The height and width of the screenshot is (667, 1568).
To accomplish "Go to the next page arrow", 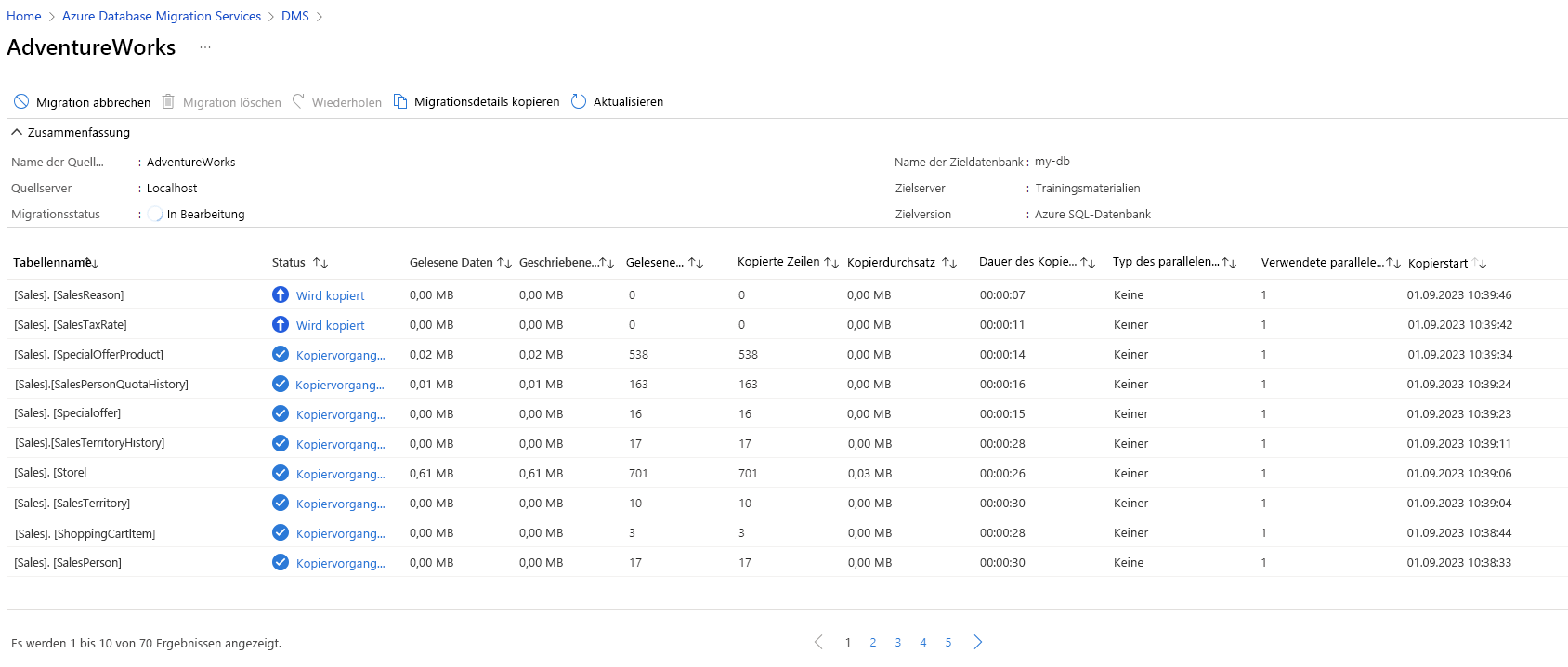I will pyautogui.click(x=978, y=642).
